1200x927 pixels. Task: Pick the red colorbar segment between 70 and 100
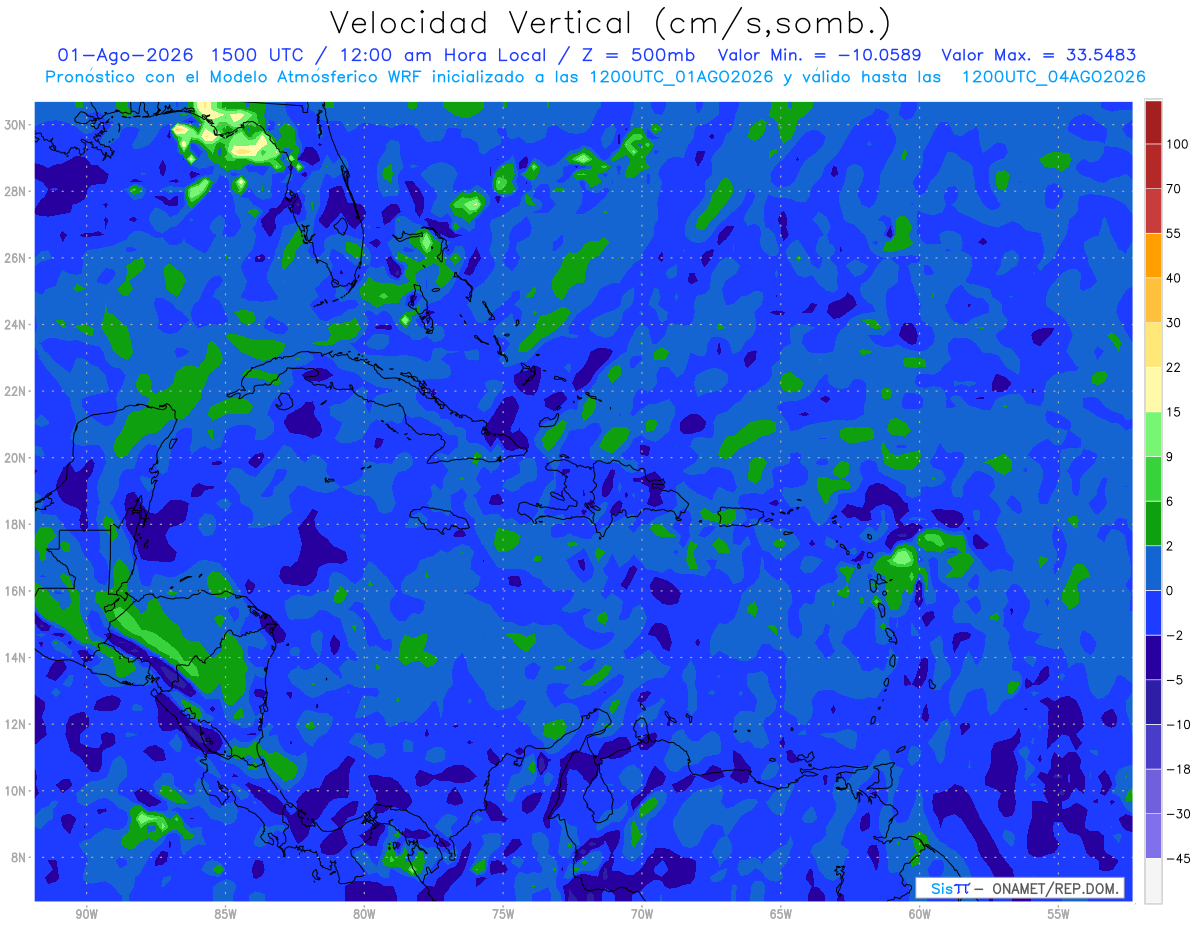click(x=1153, y=166)
